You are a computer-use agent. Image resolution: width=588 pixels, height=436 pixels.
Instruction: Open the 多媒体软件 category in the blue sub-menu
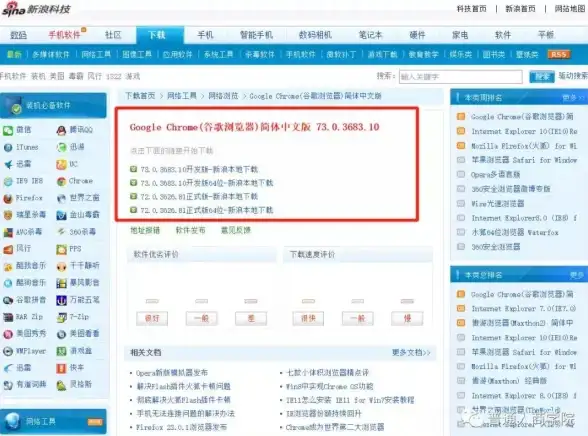pyautogui.click(x=51, y=55)
